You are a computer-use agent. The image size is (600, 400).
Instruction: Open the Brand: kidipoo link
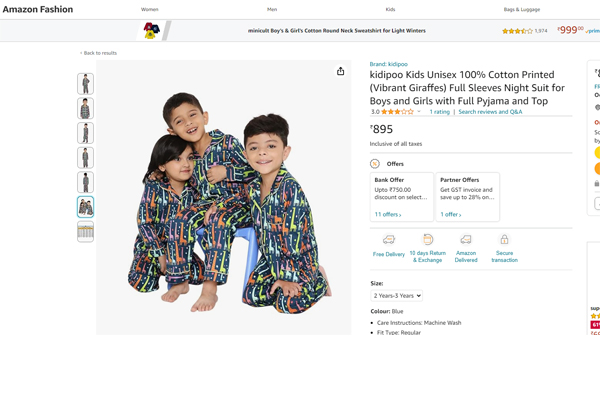point(389,64)
